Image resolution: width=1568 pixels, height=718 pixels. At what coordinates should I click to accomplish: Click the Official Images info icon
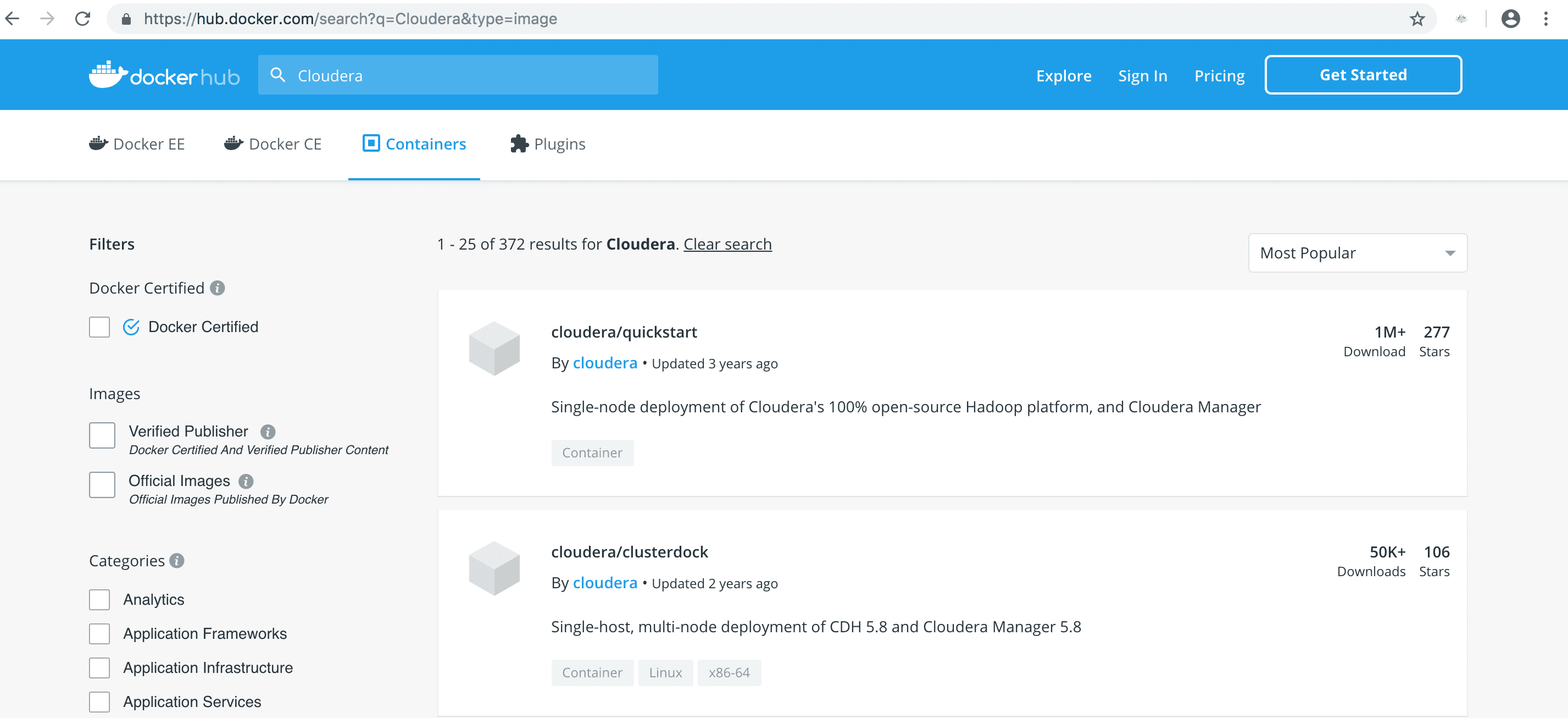[x=246, y=482]
